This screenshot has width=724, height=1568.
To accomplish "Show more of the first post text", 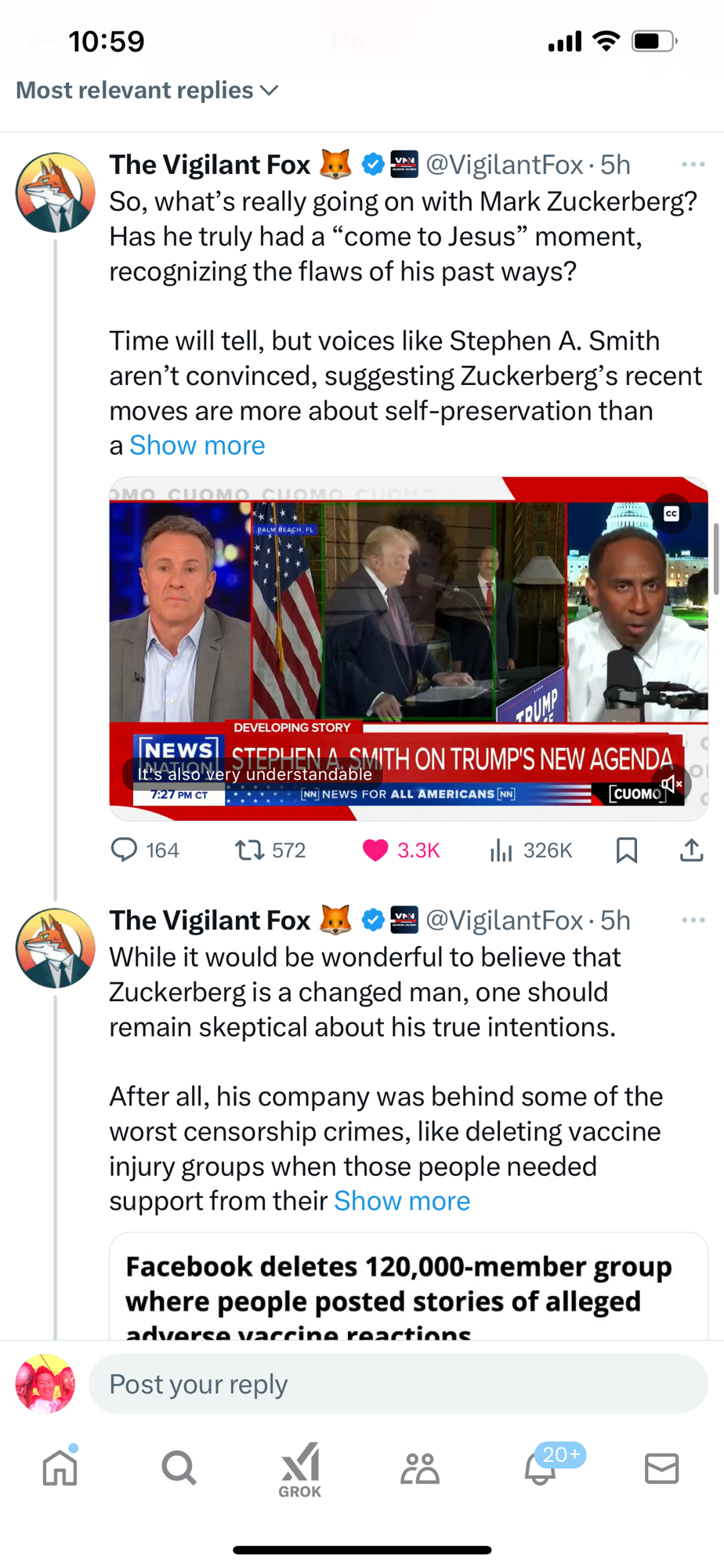I will point(197,445).
